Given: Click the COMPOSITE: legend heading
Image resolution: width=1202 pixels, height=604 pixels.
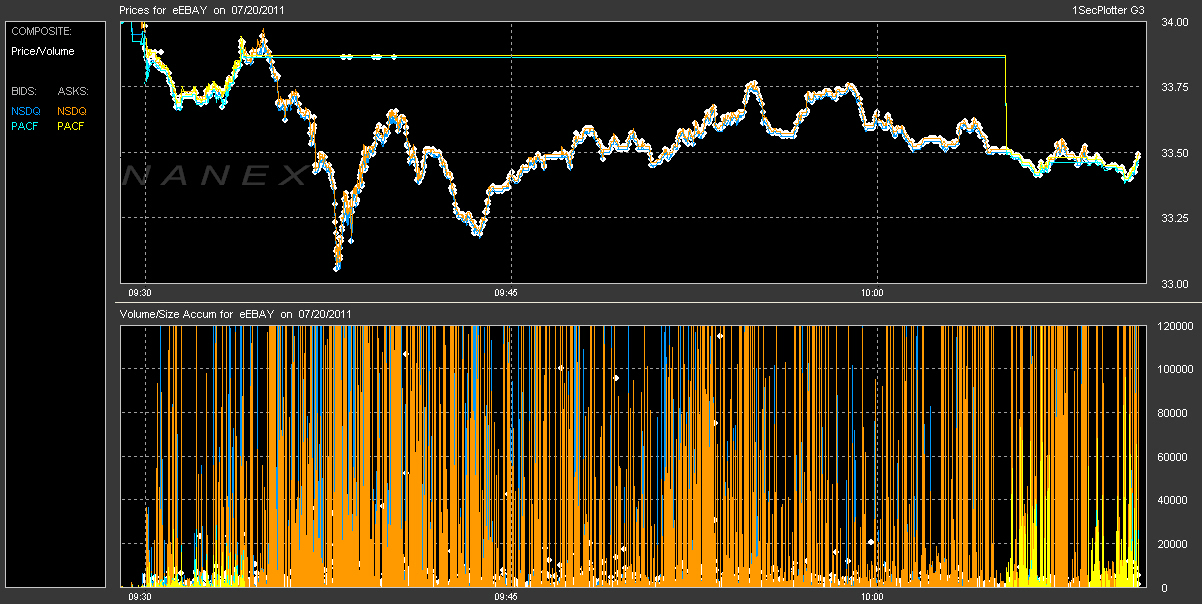Looking at the screenshot, I should (x=42, y=31).
